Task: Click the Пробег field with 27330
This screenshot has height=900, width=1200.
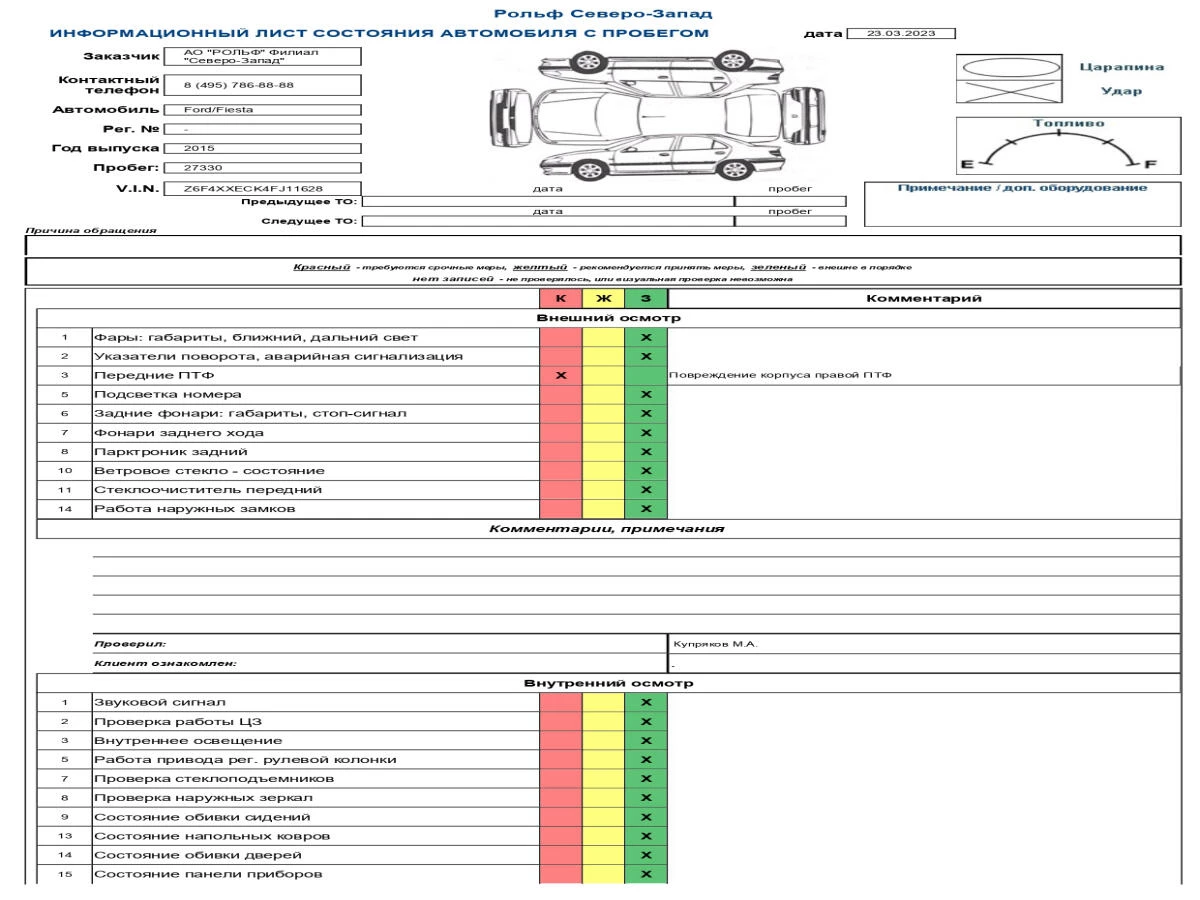Action: [261, 168]
